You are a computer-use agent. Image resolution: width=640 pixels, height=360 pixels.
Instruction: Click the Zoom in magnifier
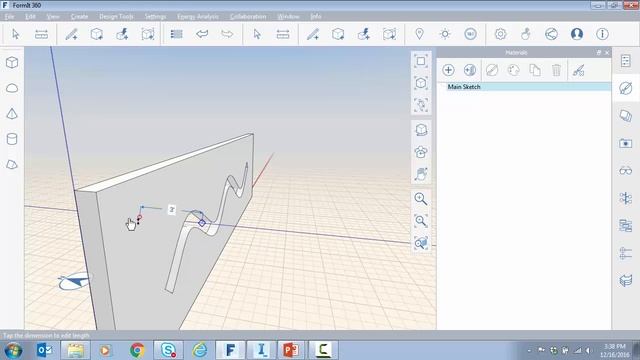pos(421,199)
